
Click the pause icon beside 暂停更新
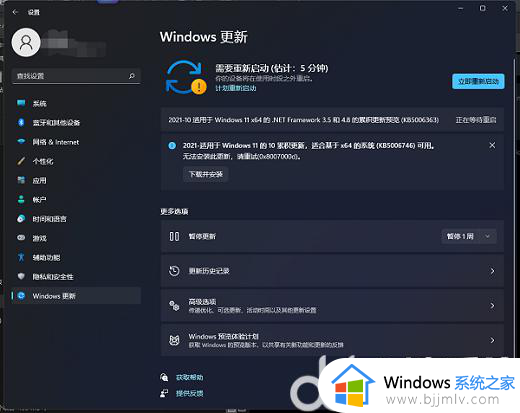click(174, 236)
